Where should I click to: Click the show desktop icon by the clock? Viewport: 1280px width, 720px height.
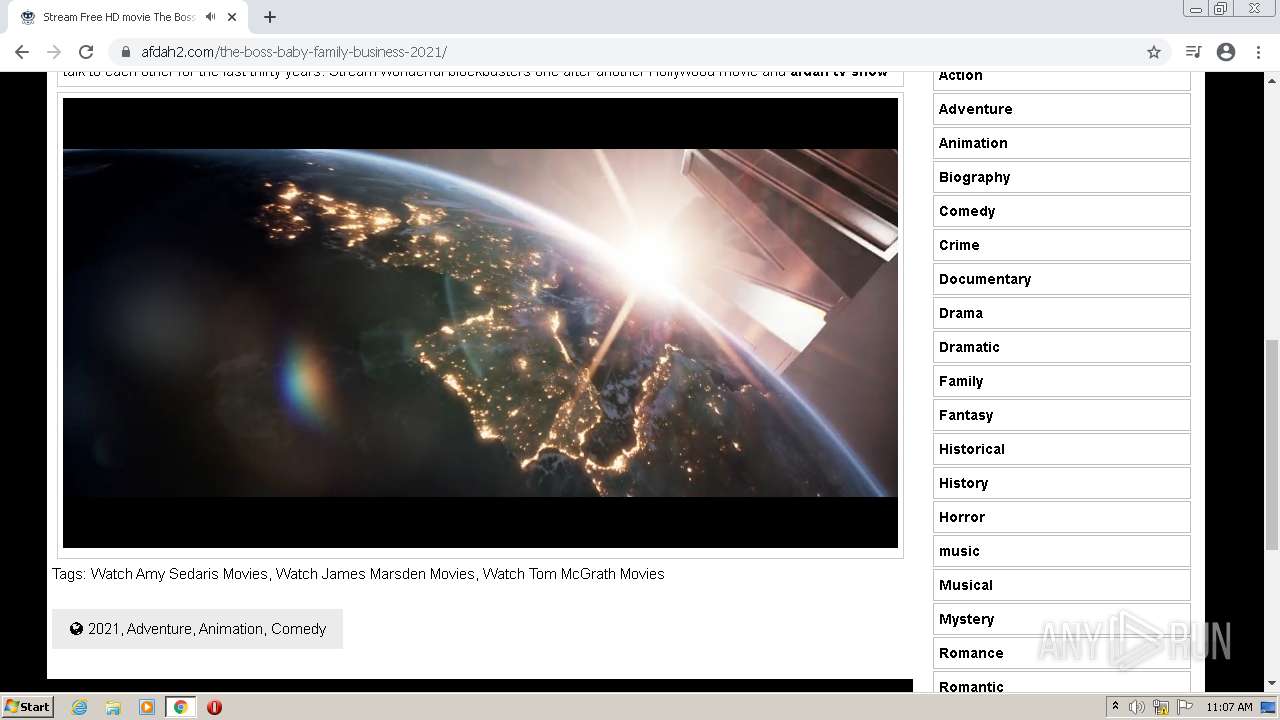click(x=1269, y=707)
